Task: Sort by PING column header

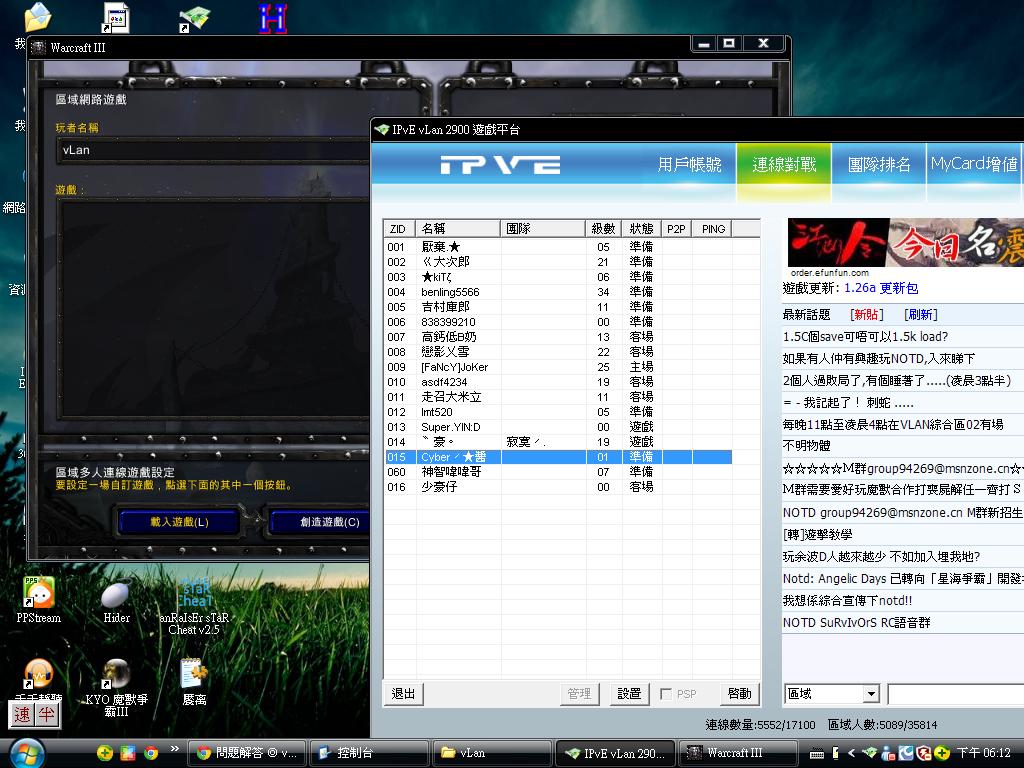Action: click(712, 229)
